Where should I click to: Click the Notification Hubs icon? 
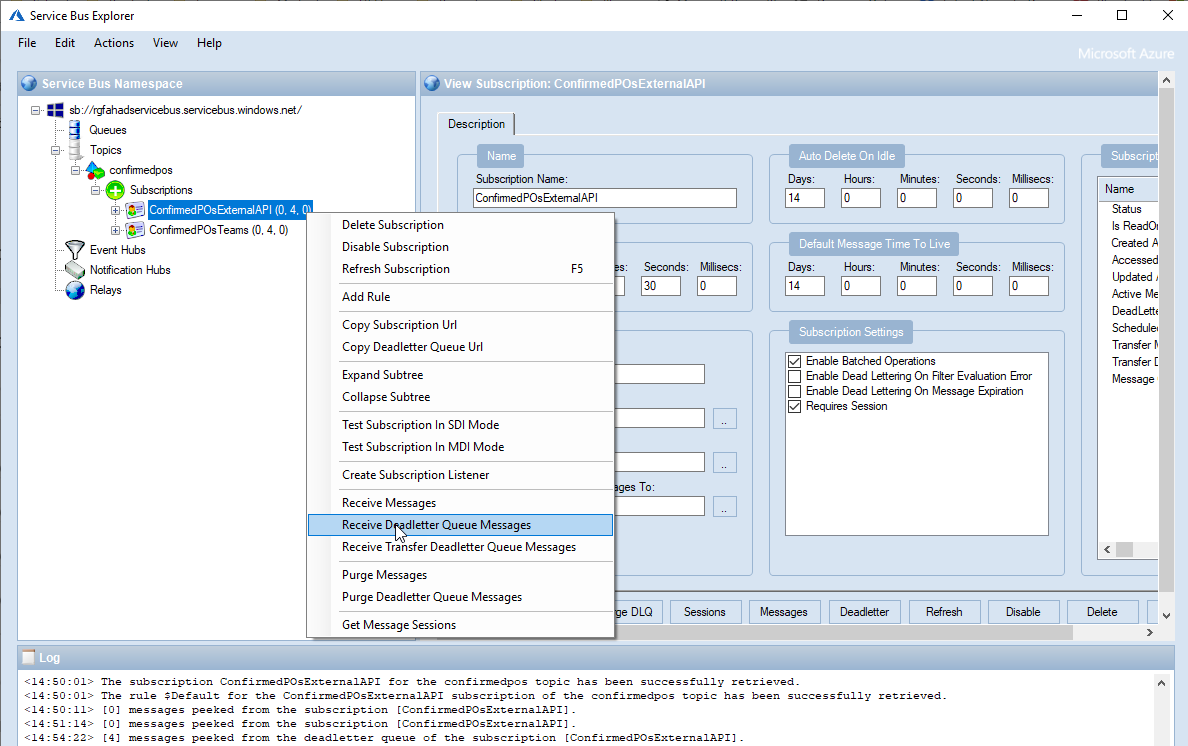click(74, 270)
